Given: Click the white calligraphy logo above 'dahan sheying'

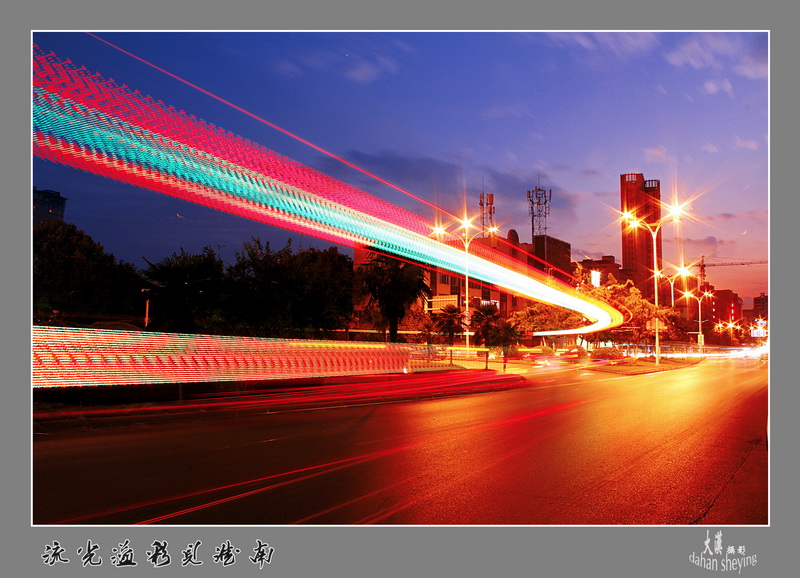Looking at the screenshot, I should (714, 543).
